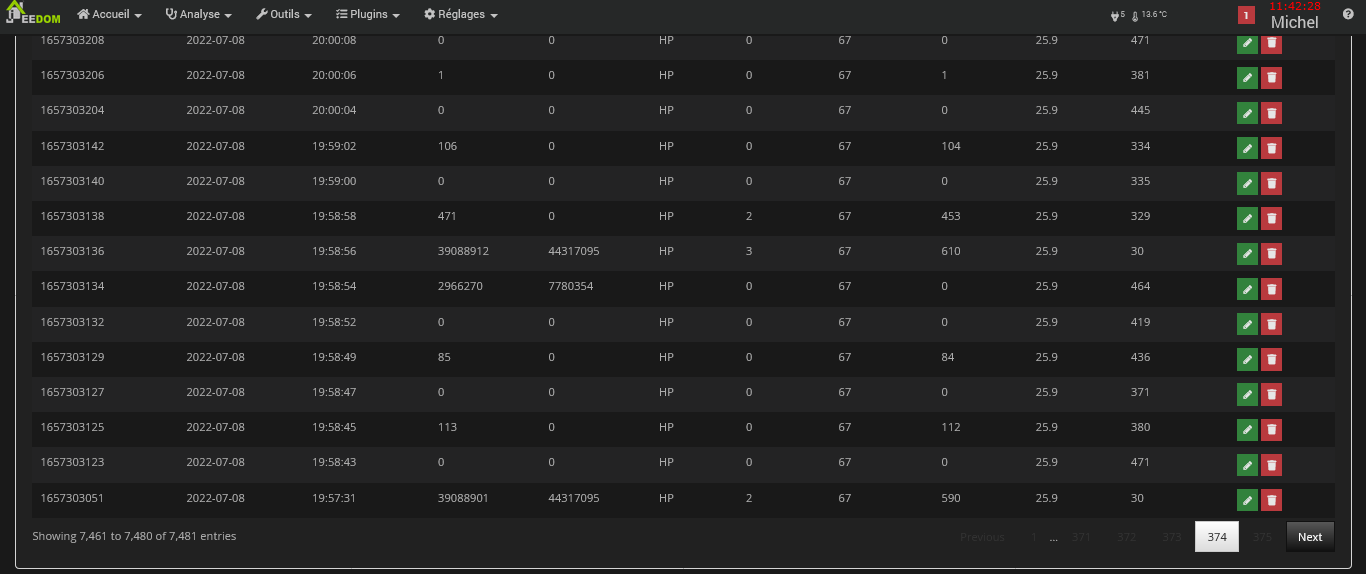Delete the row with ID 1657303206
This screenshot has height=574, width=1366.
tap(1271, 78)
